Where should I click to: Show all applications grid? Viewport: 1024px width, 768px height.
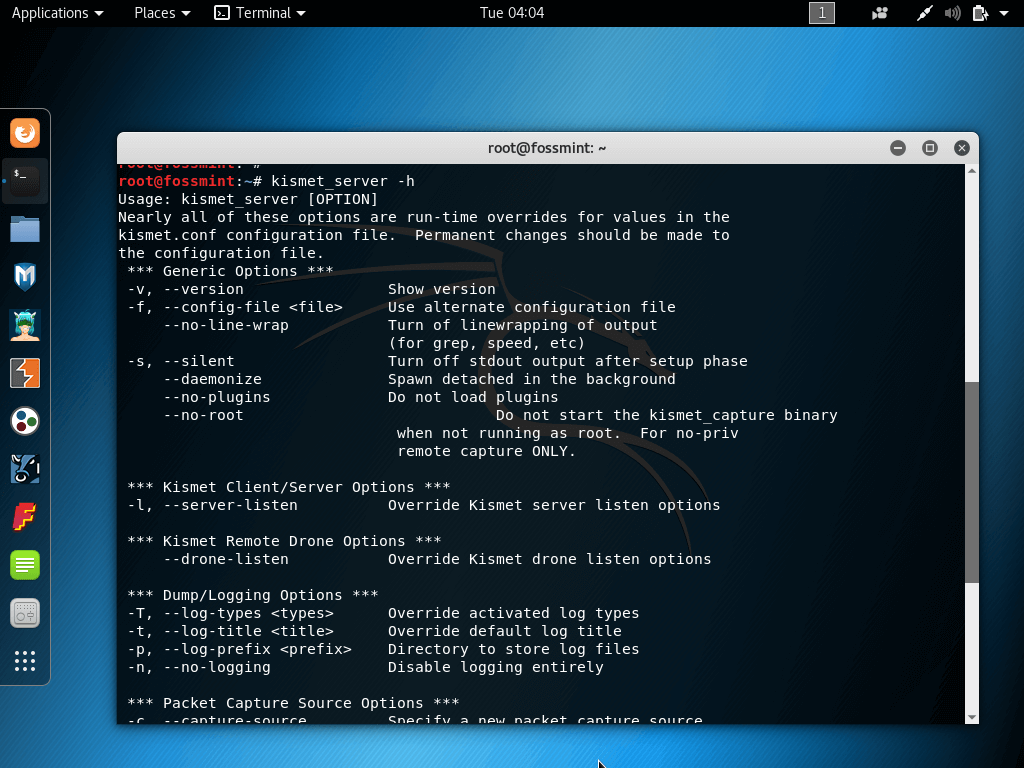25,661
